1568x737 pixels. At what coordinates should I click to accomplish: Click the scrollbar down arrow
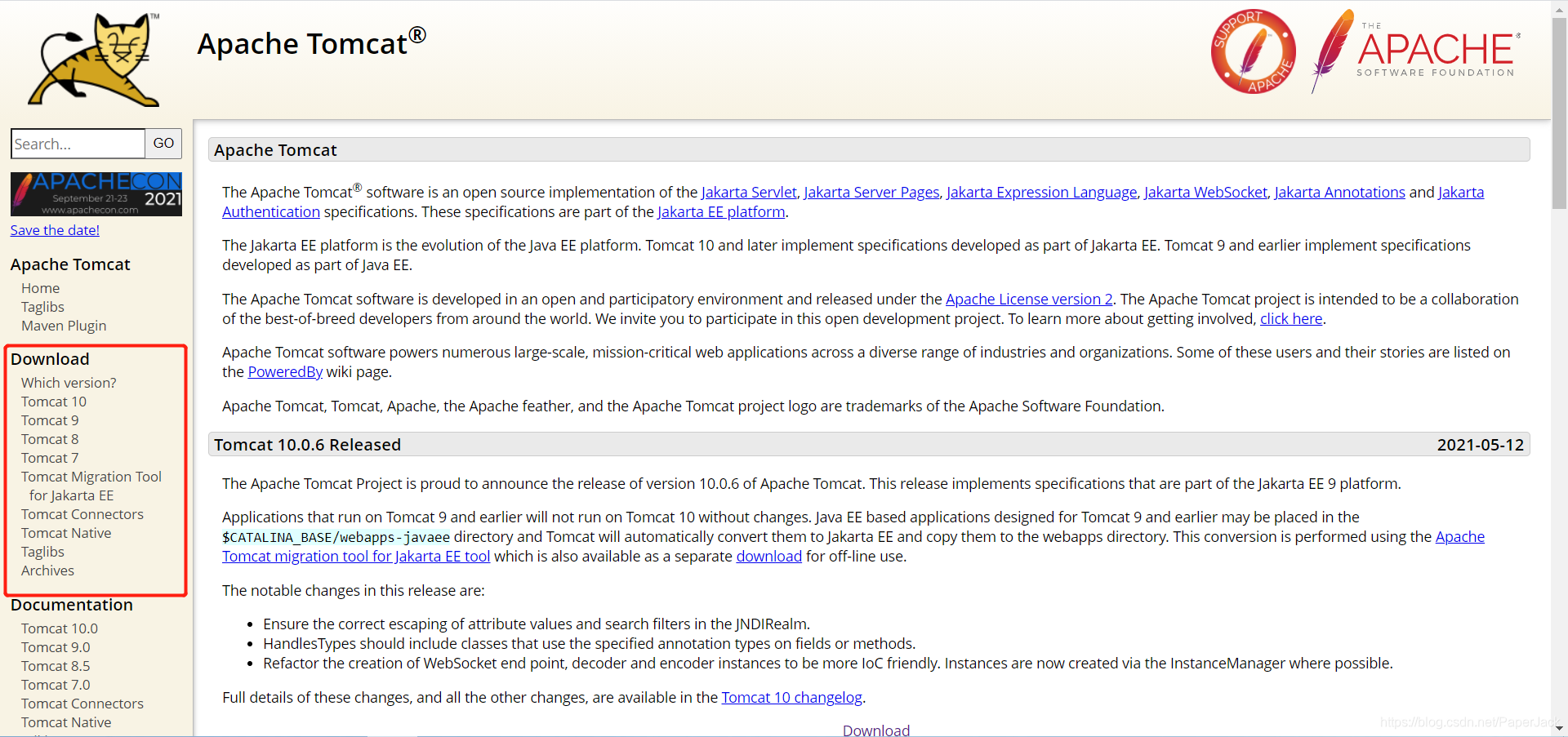tap(1560, 729)
